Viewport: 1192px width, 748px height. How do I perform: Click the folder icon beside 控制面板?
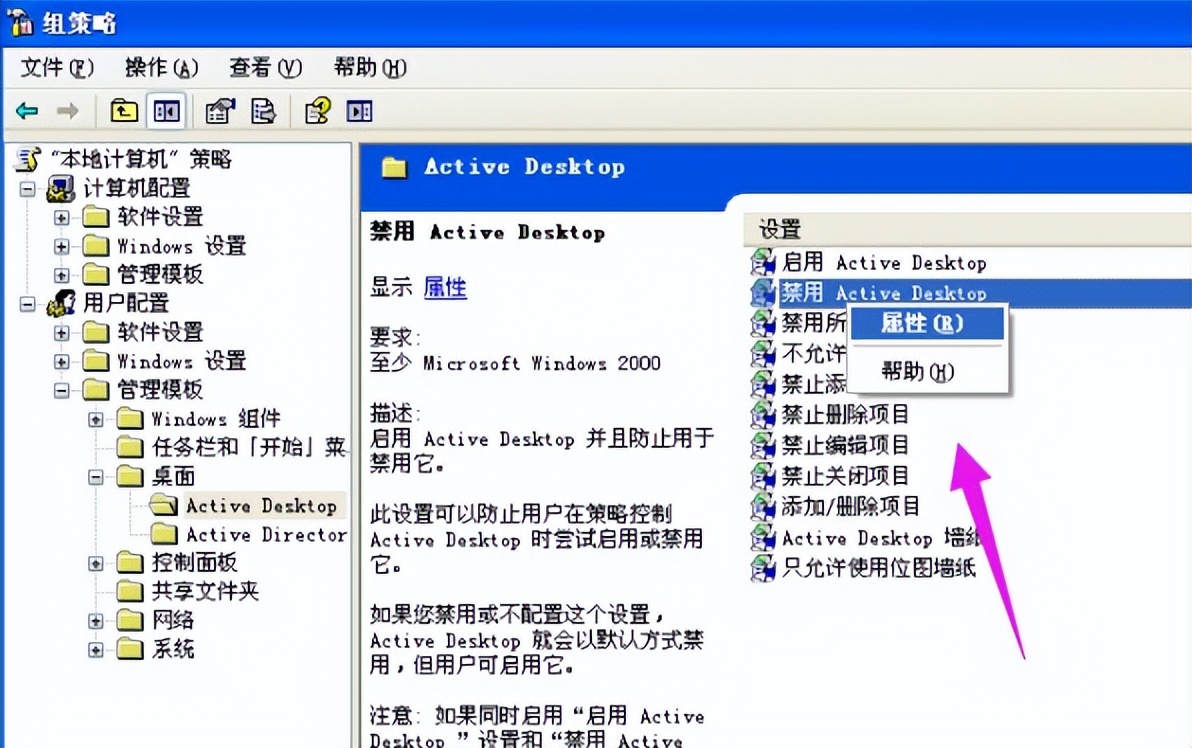[130, 563]
